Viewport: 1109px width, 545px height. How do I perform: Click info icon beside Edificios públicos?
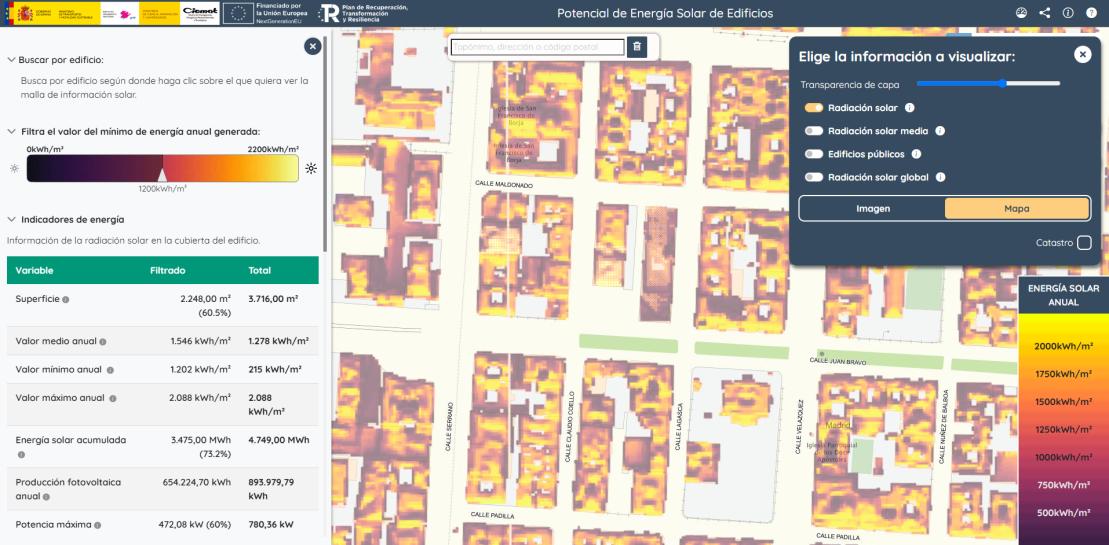pos(916,154)
